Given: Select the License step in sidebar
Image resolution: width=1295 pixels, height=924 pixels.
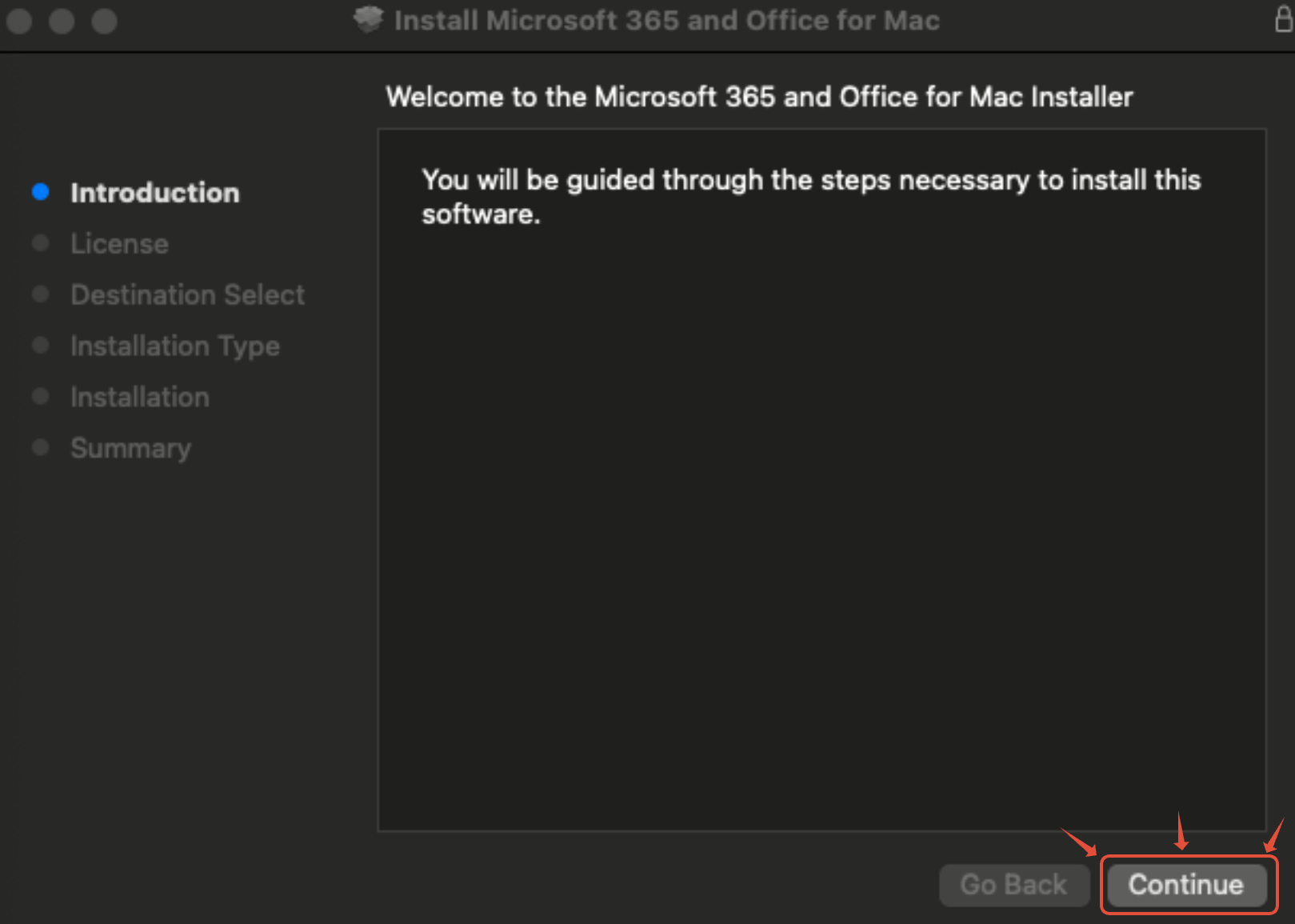Looking at the screenshot, I should 119,244.
